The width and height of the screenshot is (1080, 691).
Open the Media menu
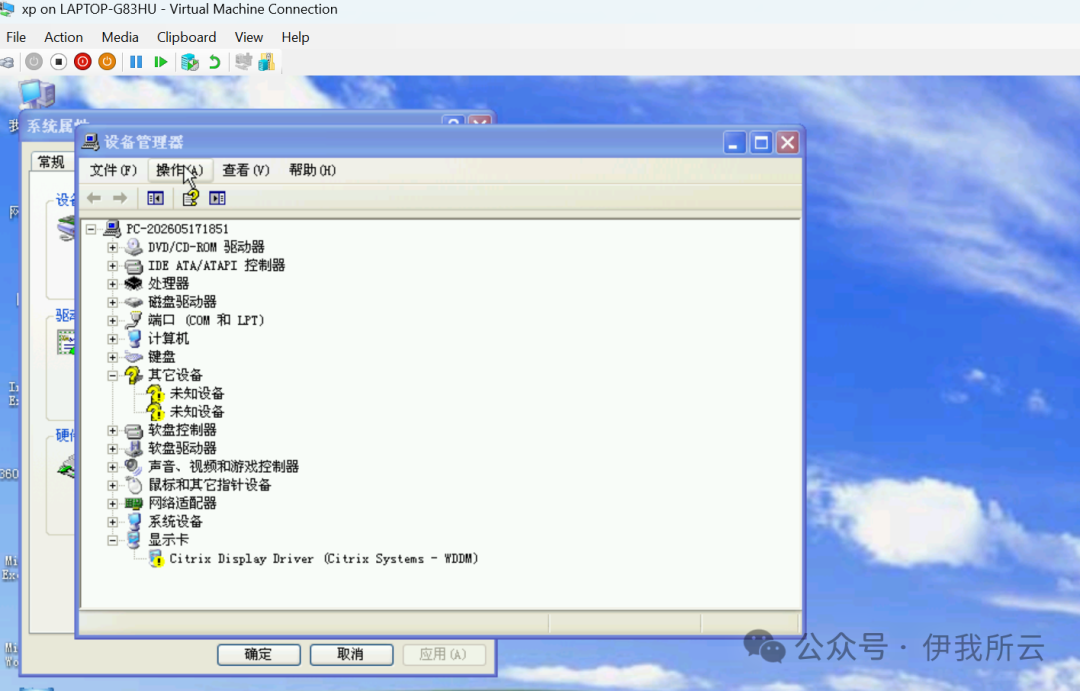pyautogui.click(x=120, y=37)
